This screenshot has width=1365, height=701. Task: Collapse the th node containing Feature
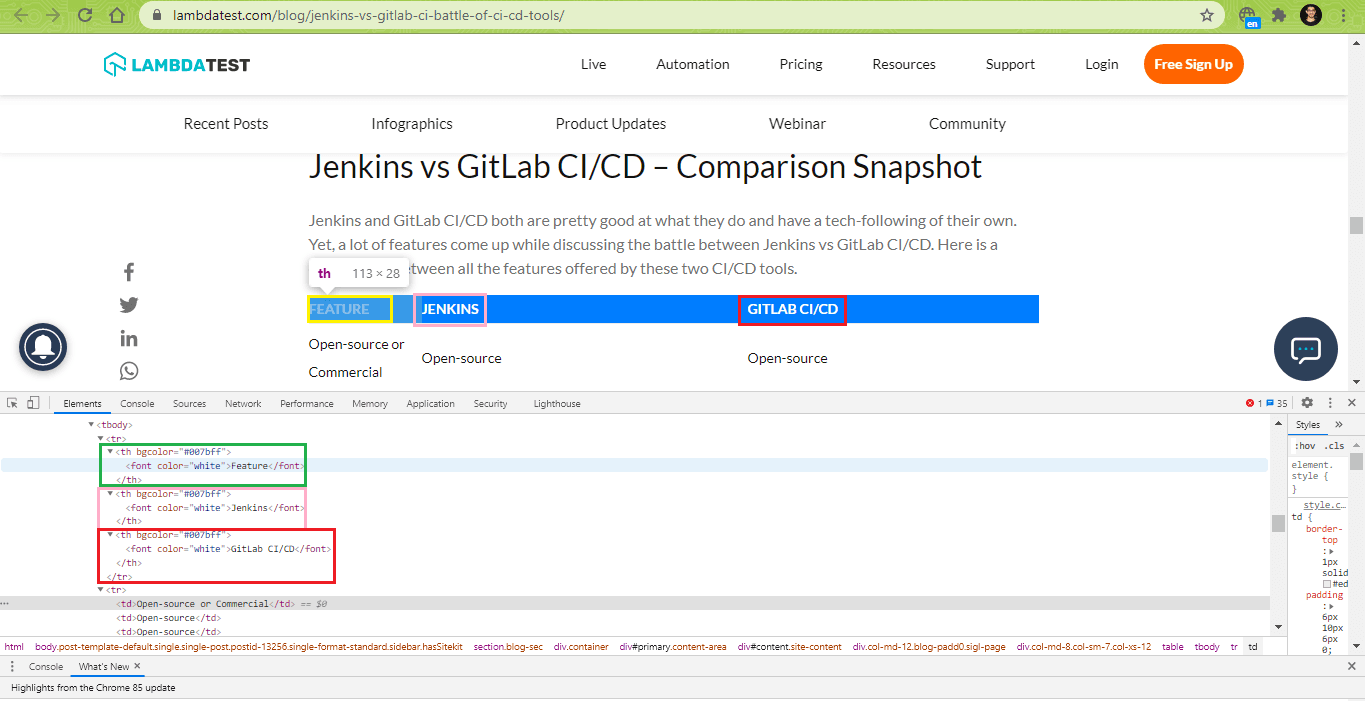pyautogui.click(x=110, y=452)
